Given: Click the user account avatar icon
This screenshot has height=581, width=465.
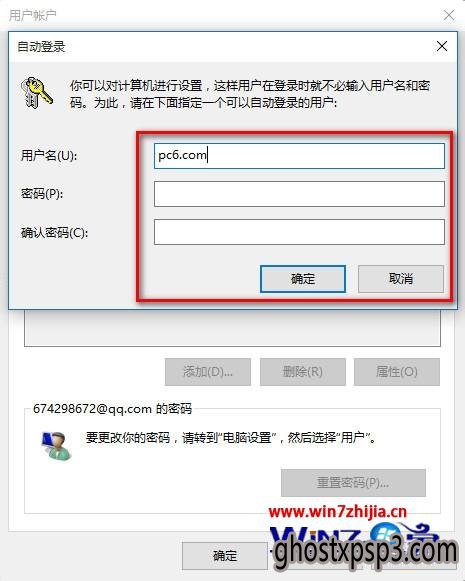Looking at the screenshot, I should pyautogui.click(x=56, y=445).
